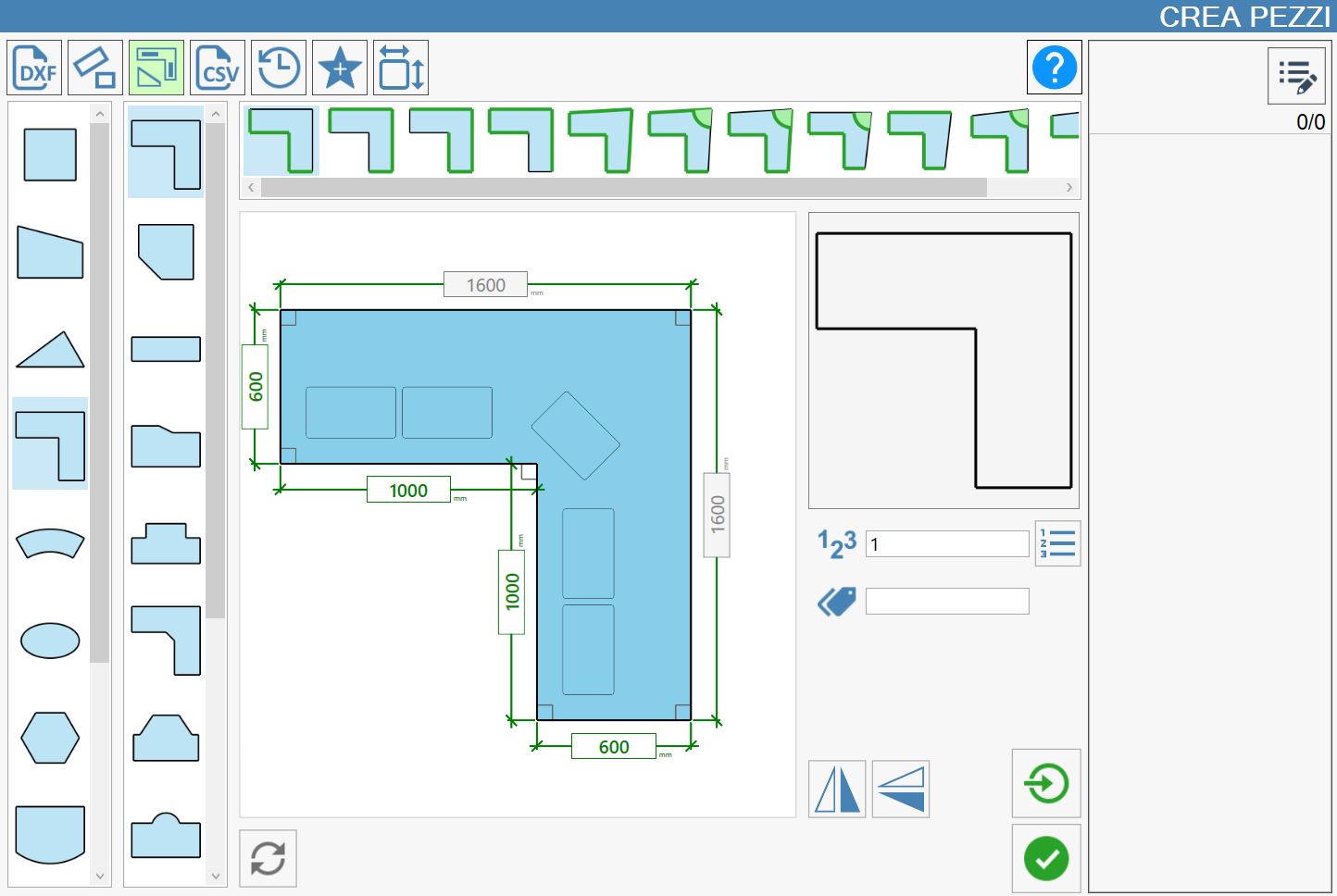
Task: Flip the piece vertically
Action: 901,790
